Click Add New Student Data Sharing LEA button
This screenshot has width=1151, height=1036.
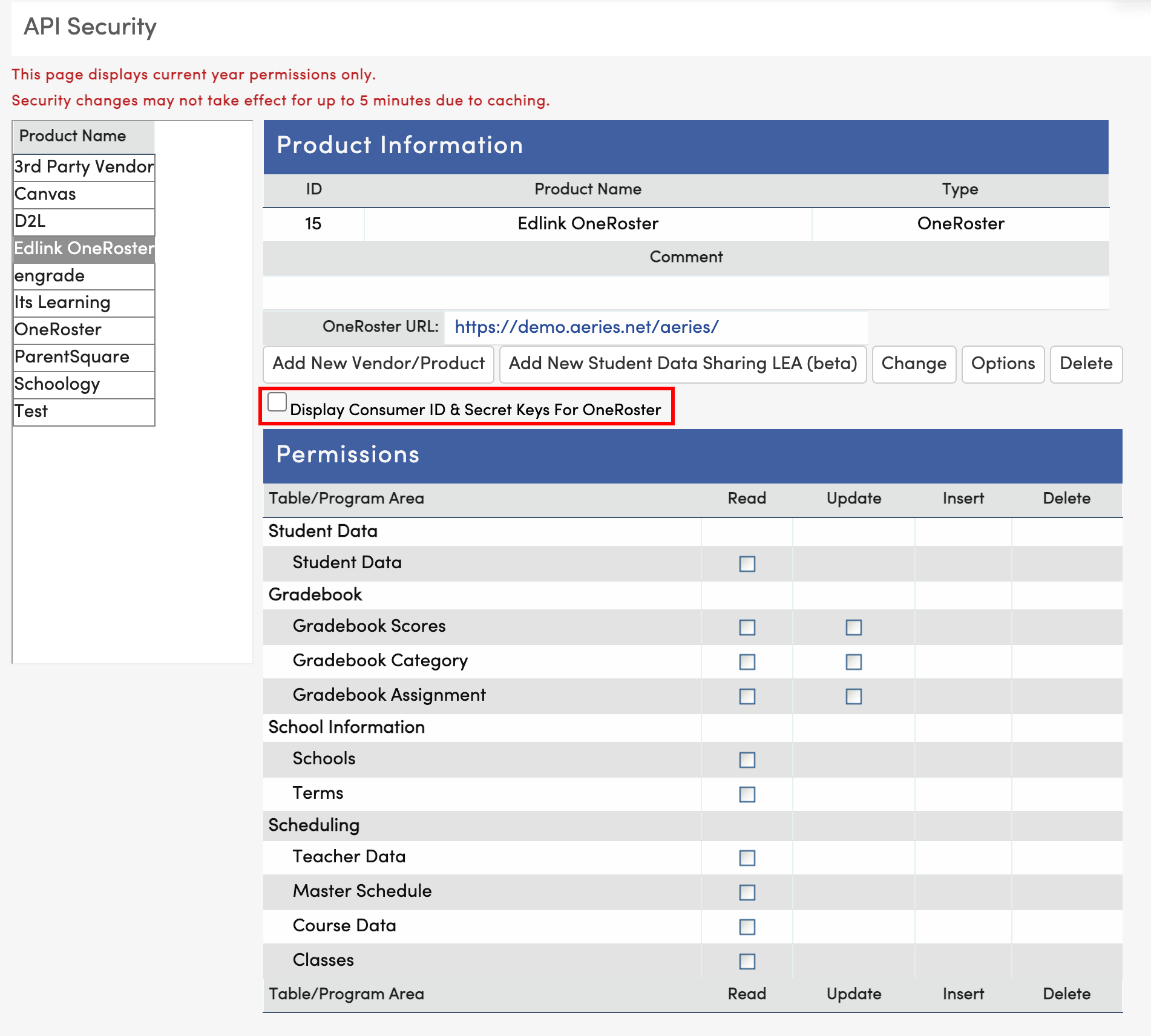pyautogui.click(x=683, y=364)
